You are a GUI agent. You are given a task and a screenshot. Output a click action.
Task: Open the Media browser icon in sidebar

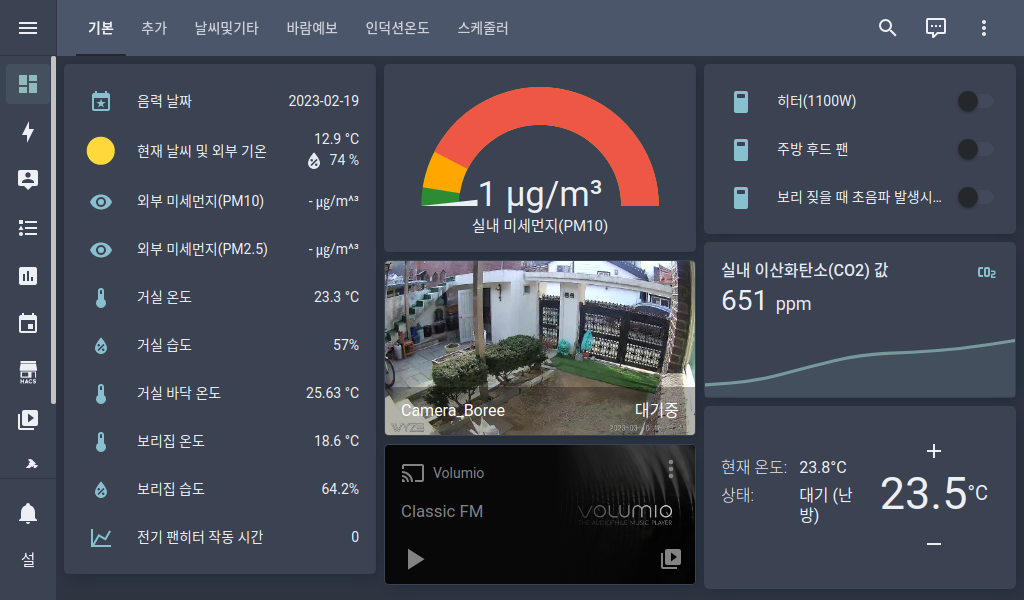tap(27, 420)
